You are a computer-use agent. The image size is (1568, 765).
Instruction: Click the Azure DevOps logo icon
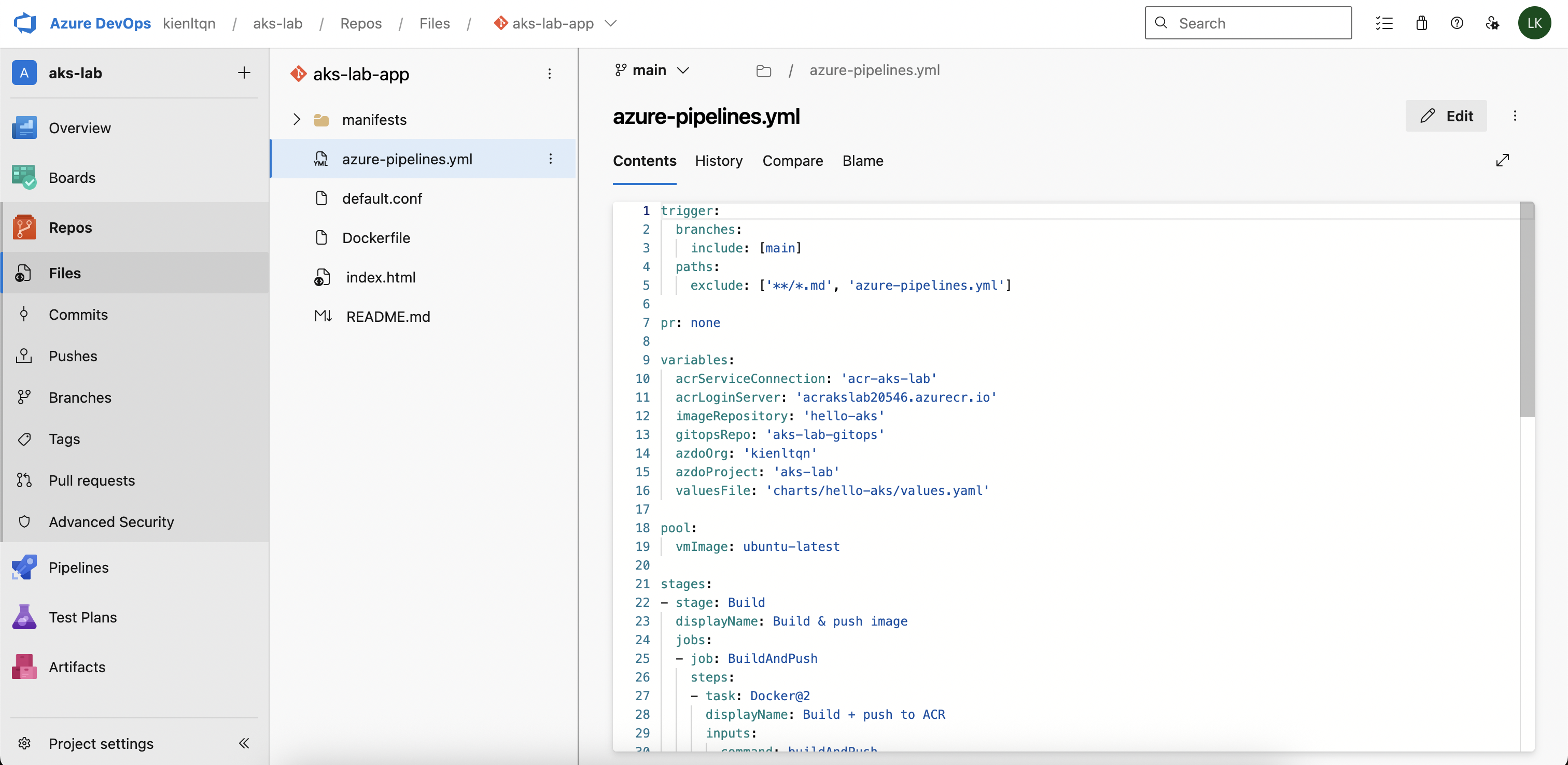click(x=25, y=23)
